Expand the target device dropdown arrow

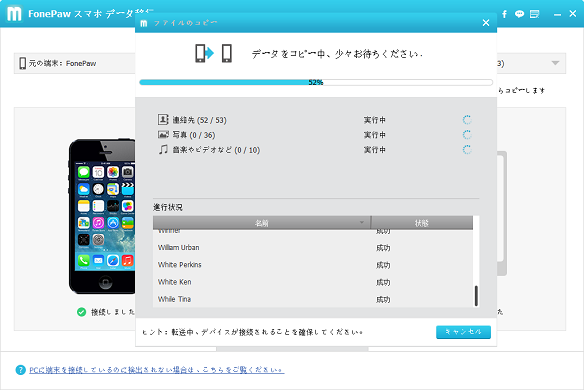click(x=555, y=63)
